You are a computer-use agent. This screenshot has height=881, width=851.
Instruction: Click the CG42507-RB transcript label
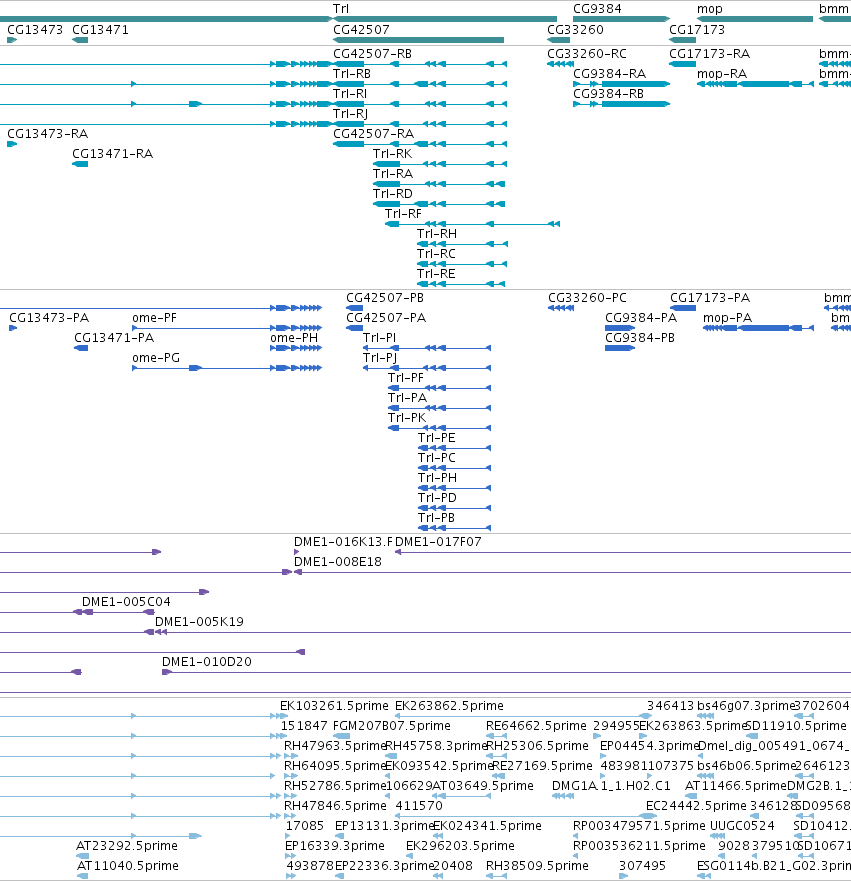(372, 53)
